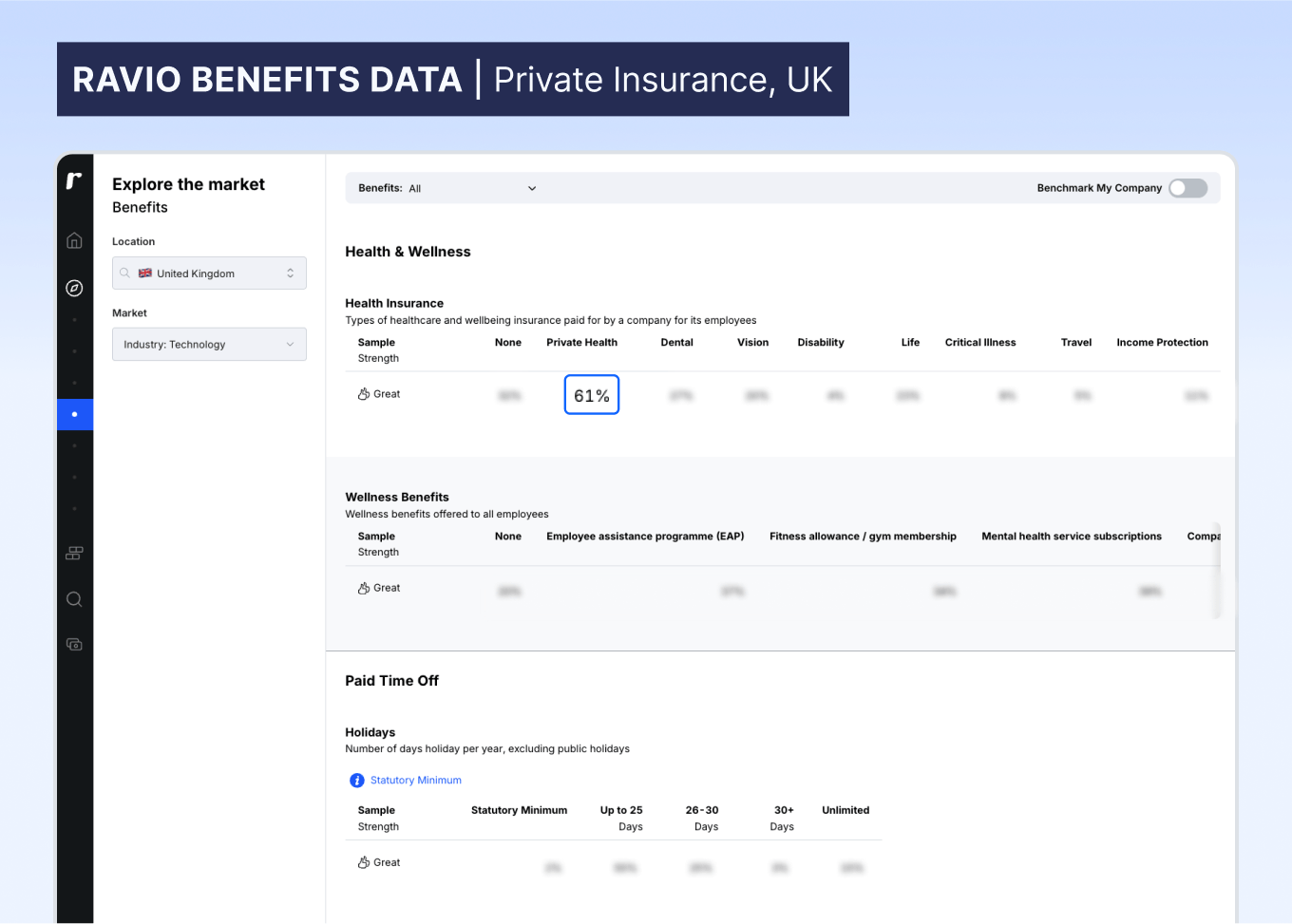This screenshot has width=1292, height=924.
Task: Select the active Benefits sidebar dot
Action: (75, 414)
